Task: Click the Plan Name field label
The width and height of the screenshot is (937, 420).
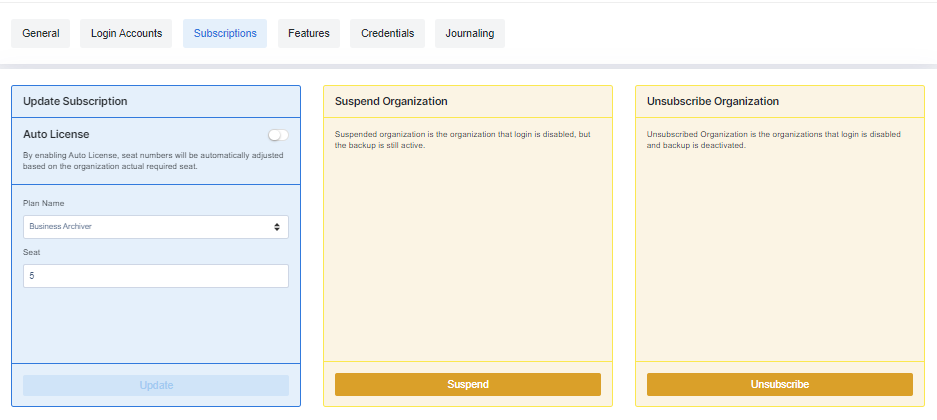Action: [44, 203]
